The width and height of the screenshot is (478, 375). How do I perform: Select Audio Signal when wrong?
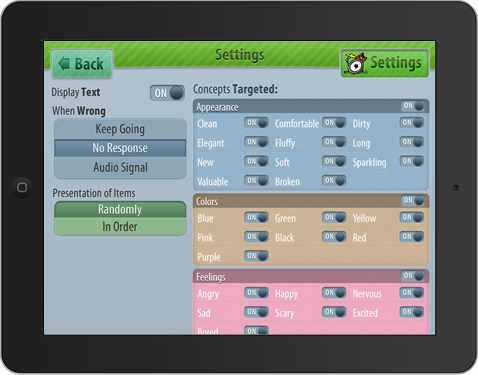click(120, 168)
